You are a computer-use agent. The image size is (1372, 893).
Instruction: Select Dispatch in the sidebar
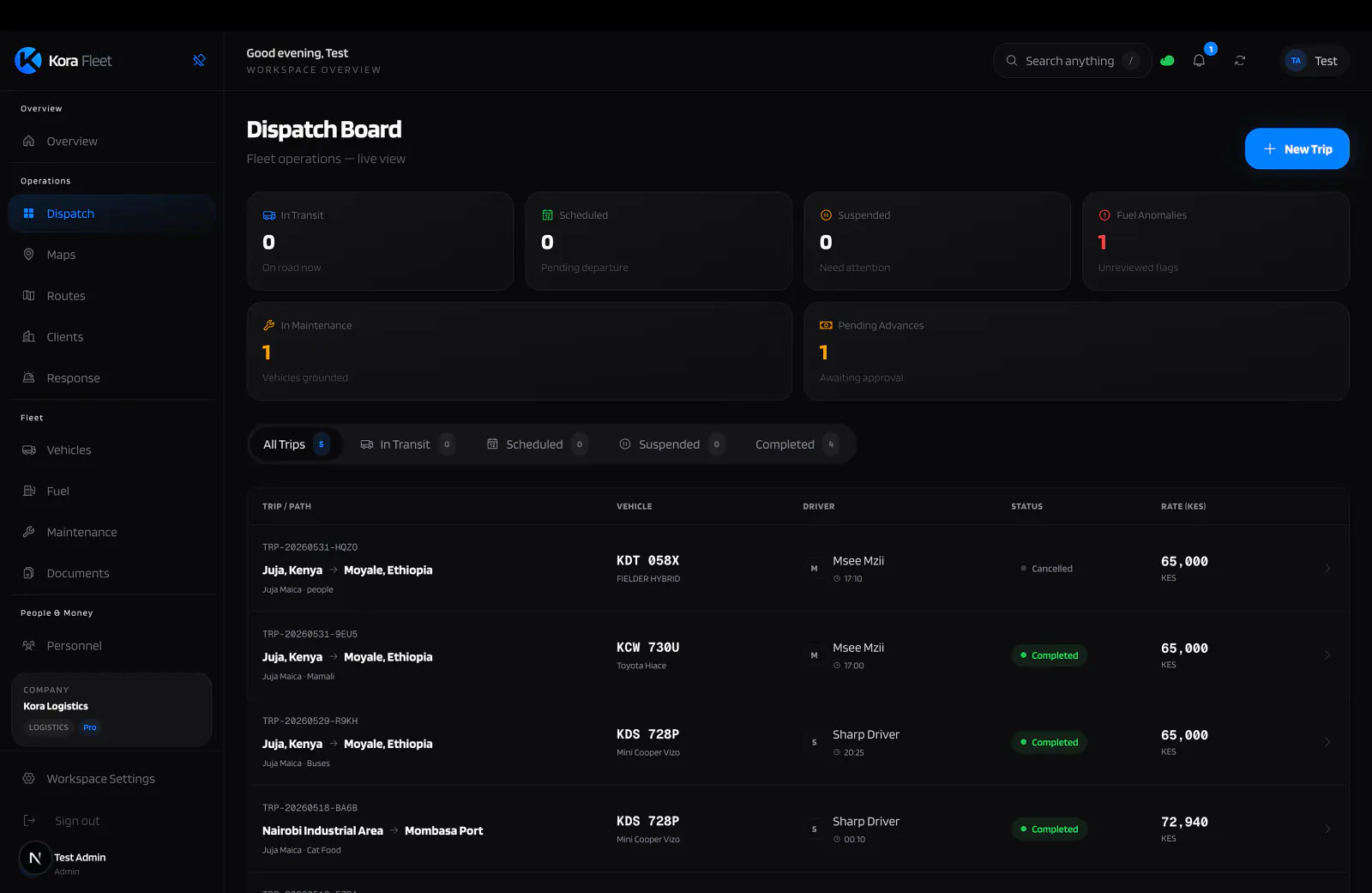[111, 214]
